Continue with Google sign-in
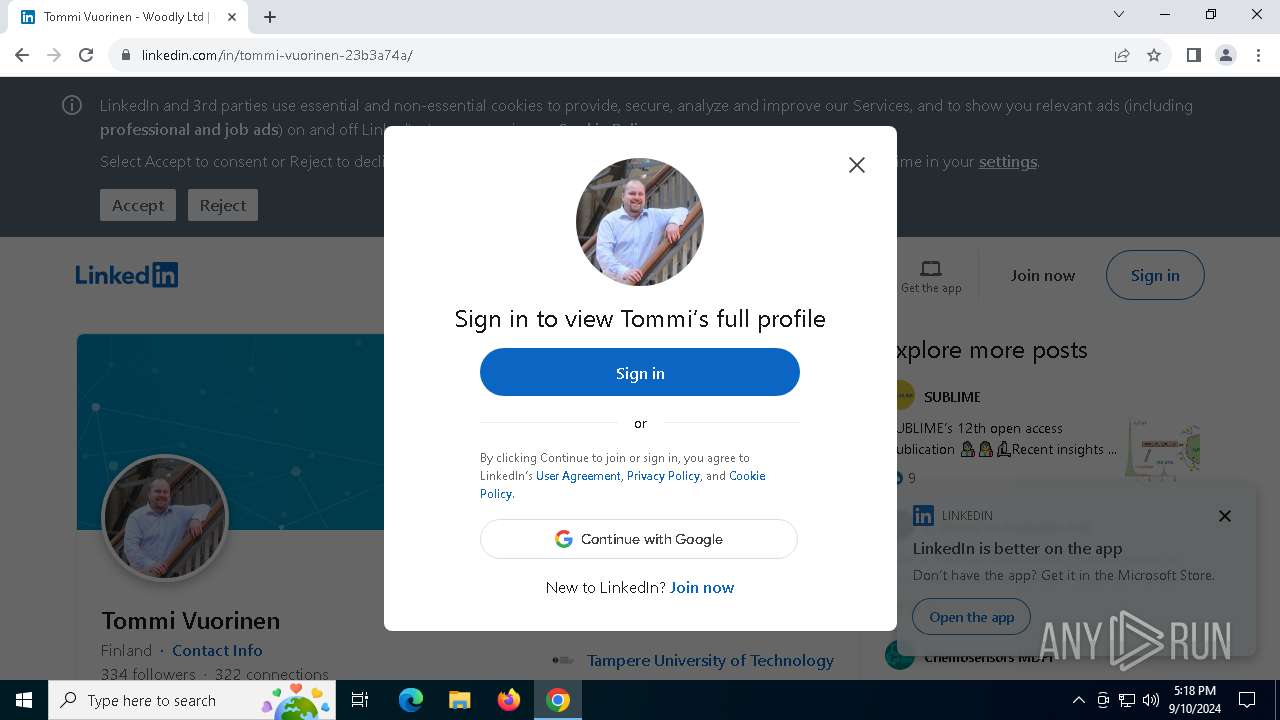This screenshot has height=720, width=1280. point(639,539)
